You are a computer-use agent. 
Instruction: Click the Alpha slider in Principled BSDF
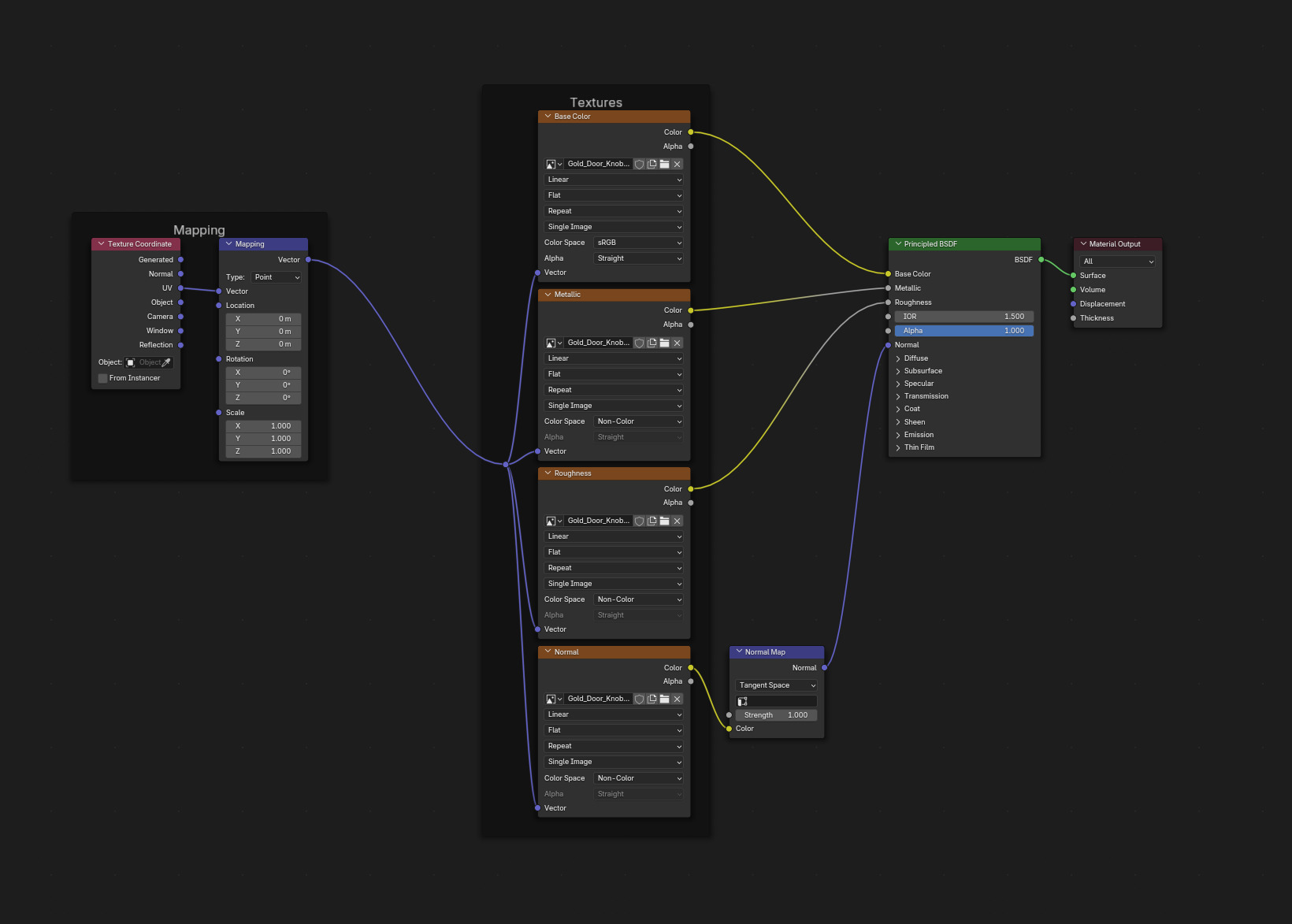tap(963, 332)
